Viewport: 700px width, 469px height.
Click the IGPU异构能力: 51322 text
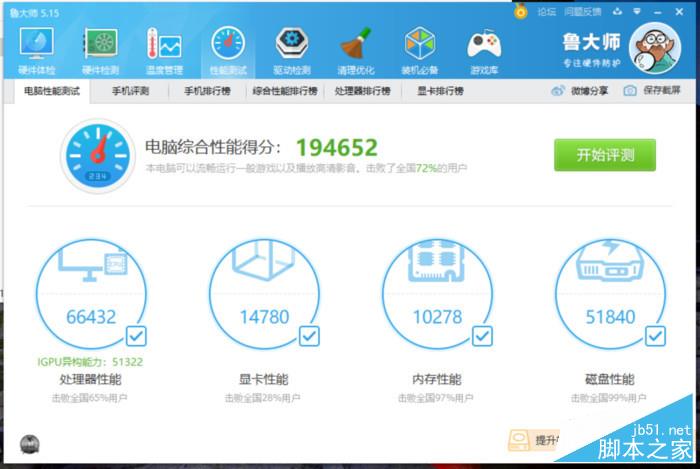click(90, 362)
